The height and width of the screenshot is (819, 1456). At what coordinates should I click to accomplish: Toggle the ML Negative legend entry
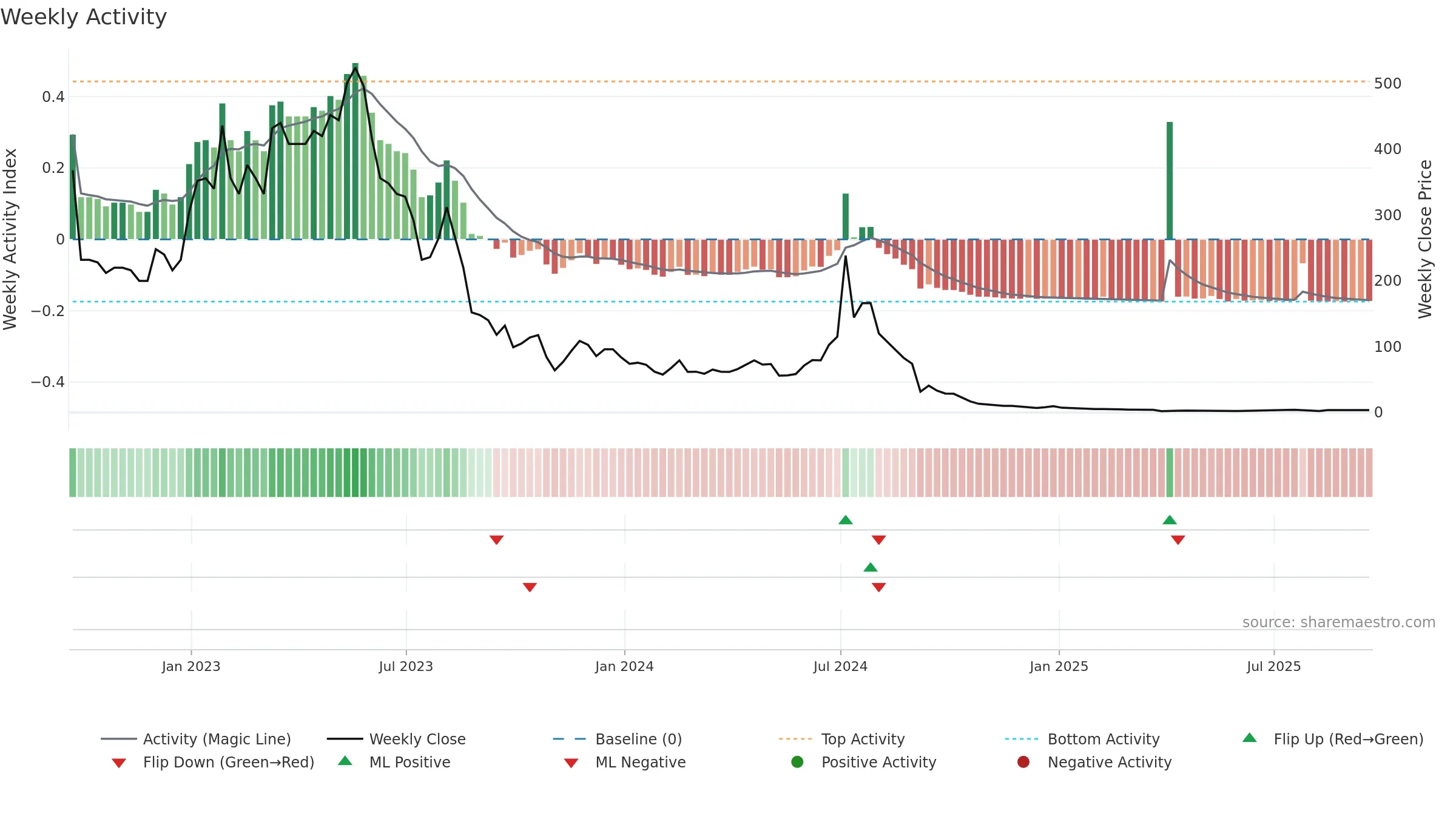624,762
